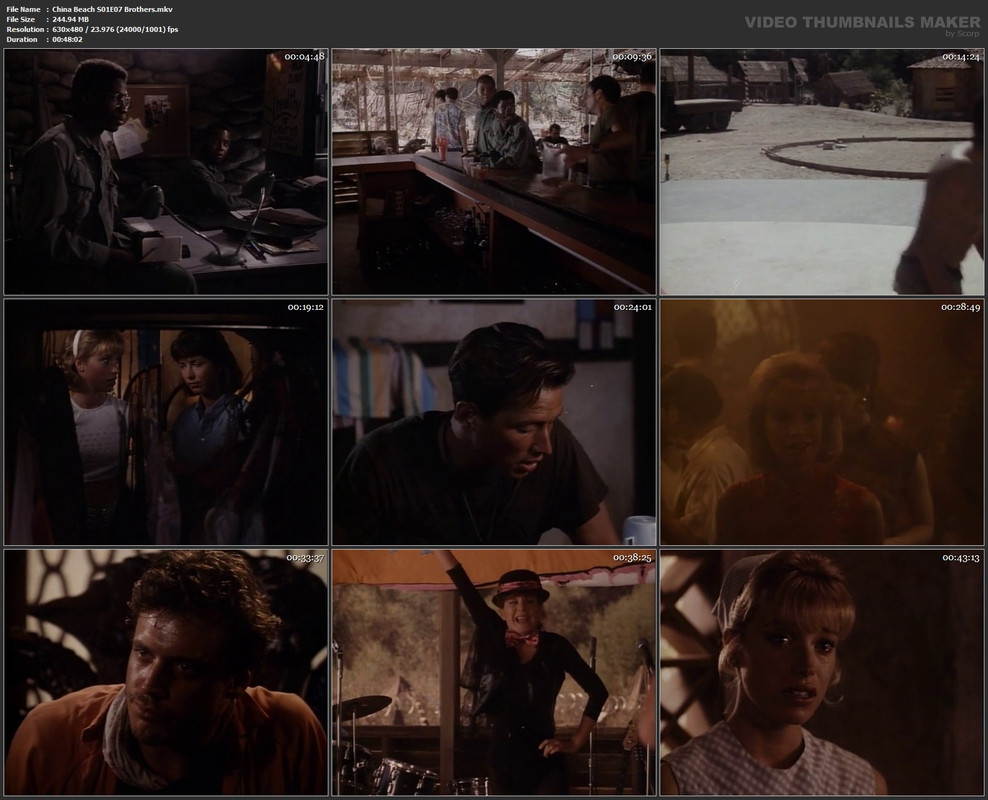Click the 'File Size' label
The image size is (988, 800).
(x=21, y=20)
